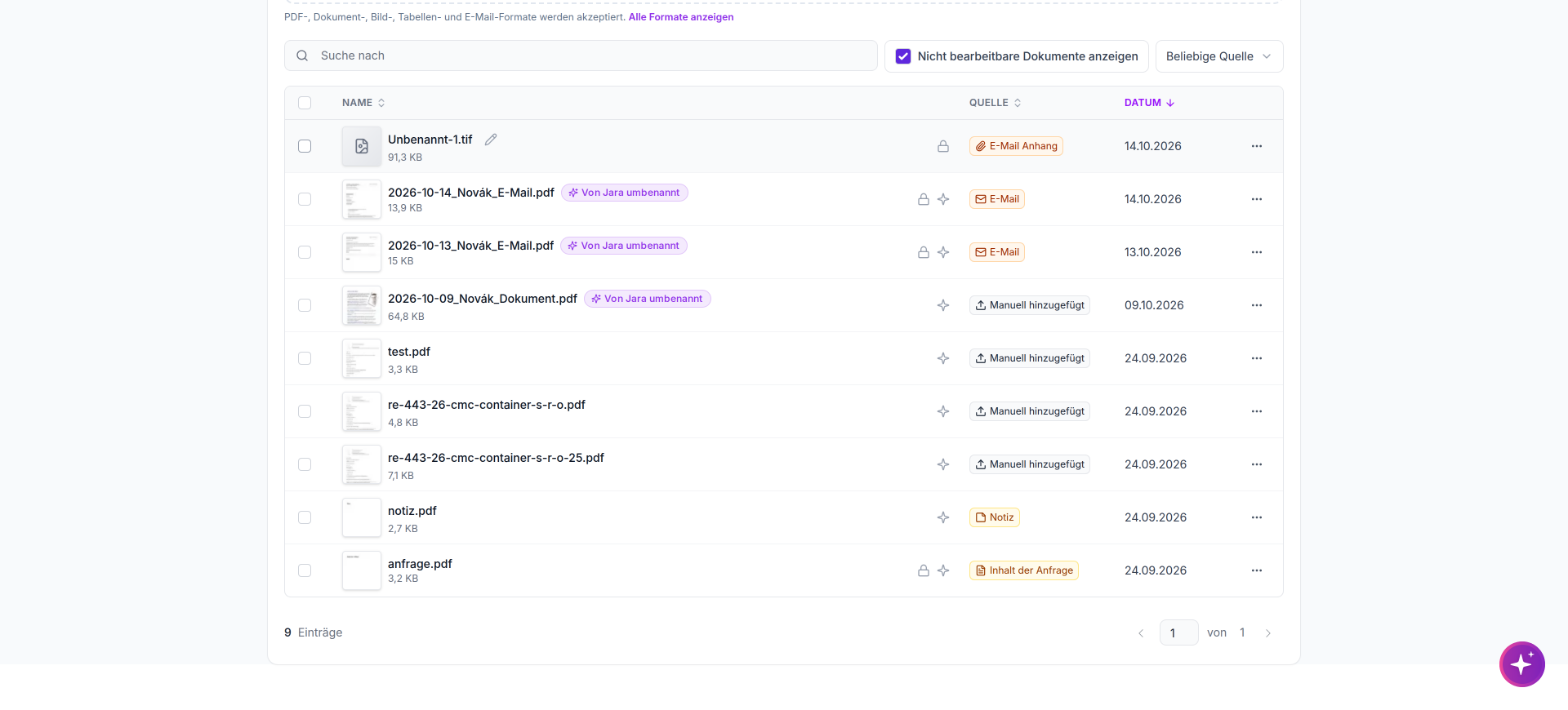The image size is (1568, 710).
Task: Open the purple AI assistant floating button
Action: (x=1522, y=664)
